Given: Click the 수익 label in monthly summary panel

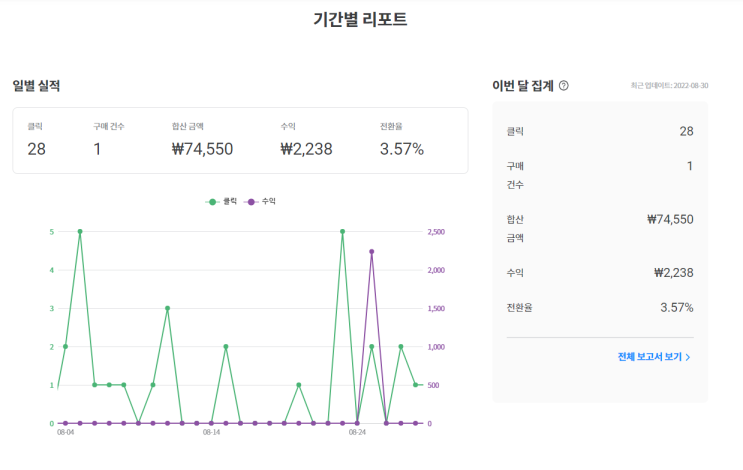Looking at the screenshot, I should click(x=515, y=273).
